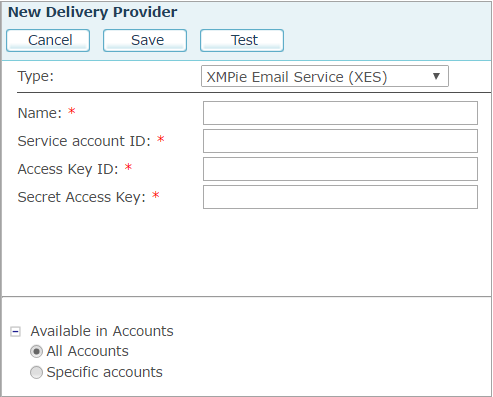Image resolution: width=493 pixels, height=397 pixels.
Task: Click the Access Key ID field
Action: 340,169
